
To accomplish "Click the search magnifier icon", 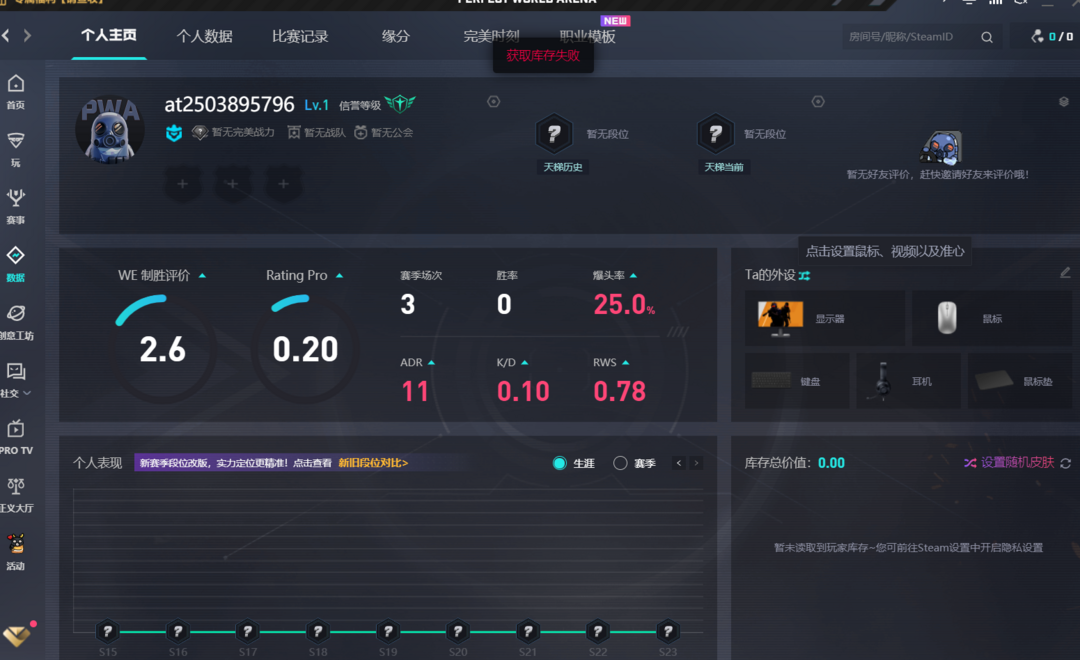I will [987, 37].
